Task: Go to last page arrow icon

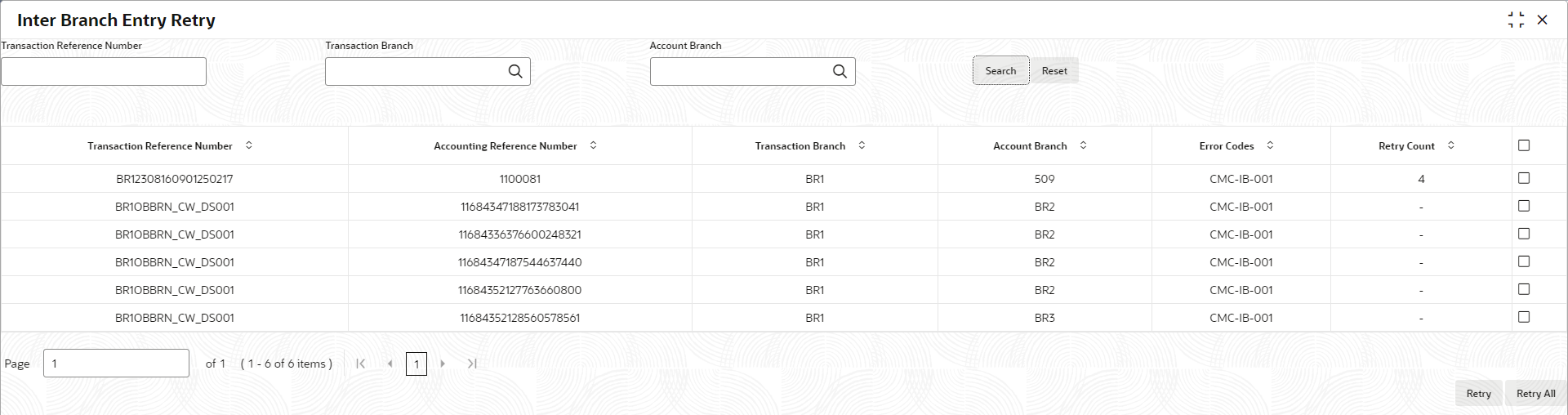Action: coord(472,364)
